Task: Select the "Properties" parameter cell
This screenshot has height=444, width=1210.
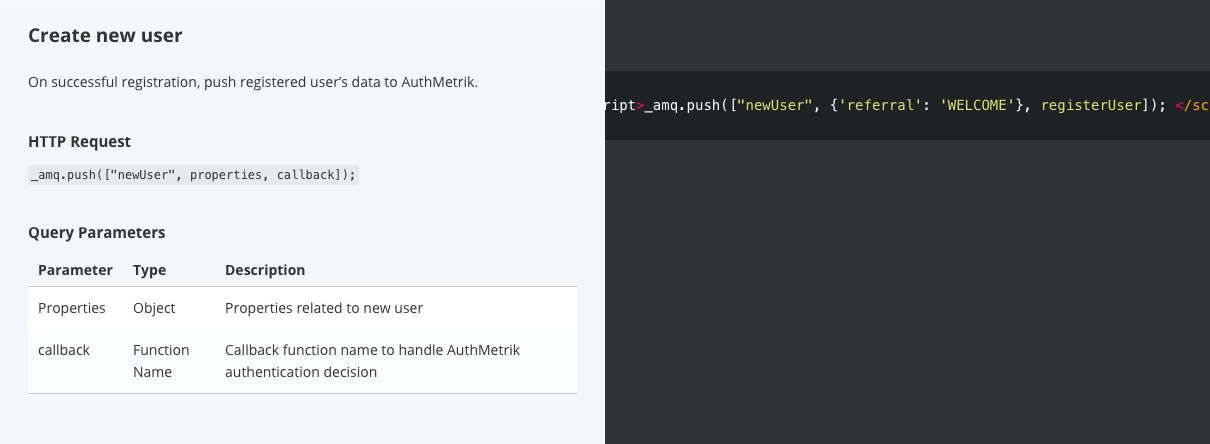Action: [72, 308]
